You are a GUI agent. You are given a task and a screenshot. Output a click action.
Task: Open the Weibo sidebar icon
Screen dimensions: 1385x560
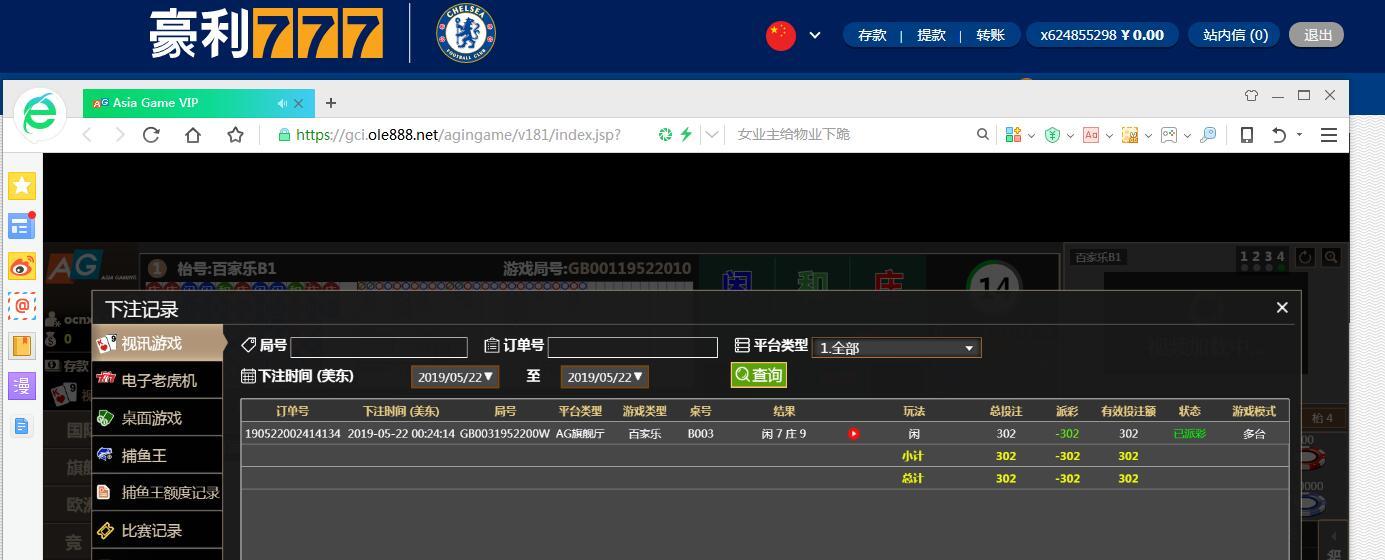(x=22, y=266)
